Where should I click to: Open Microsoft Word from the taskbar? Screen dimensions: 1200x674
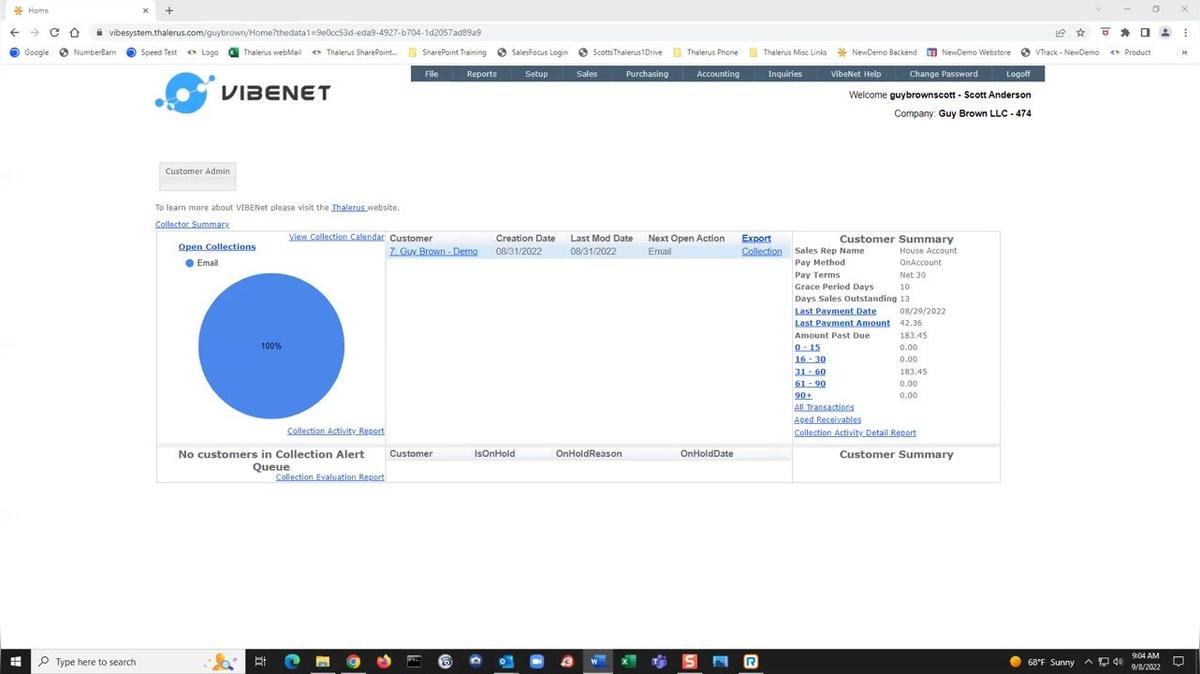(597, 662)
